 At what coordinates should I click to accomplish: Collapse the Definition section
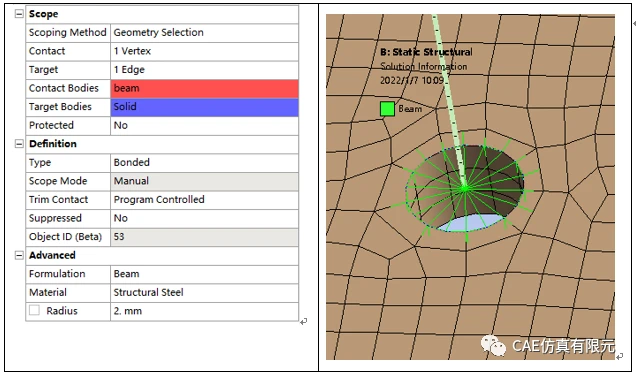click(x=19, y=144)
